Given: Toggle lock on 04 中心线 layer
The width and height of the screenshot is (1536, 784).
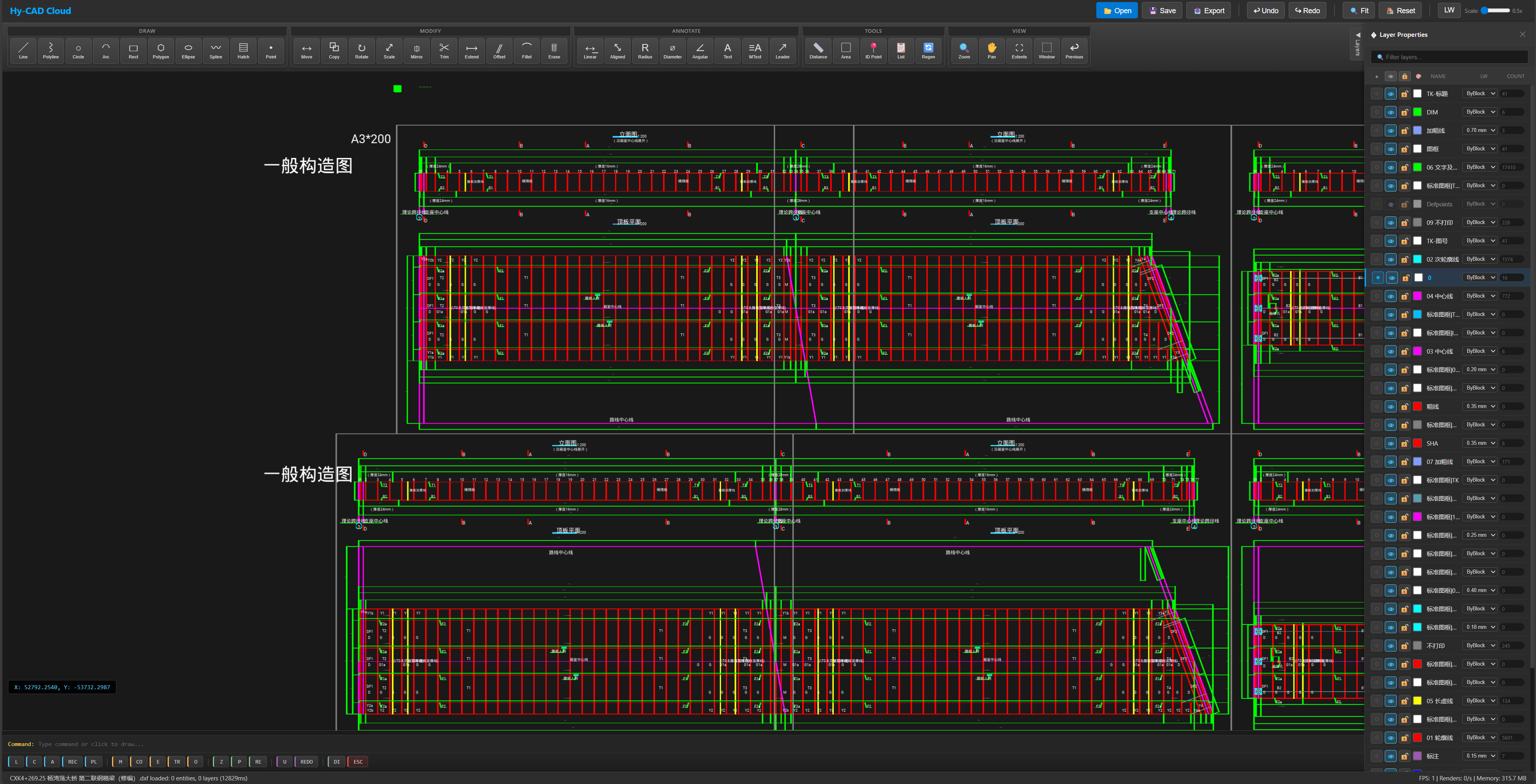Looking at the screenshot, I should (x=1404, y=296).
